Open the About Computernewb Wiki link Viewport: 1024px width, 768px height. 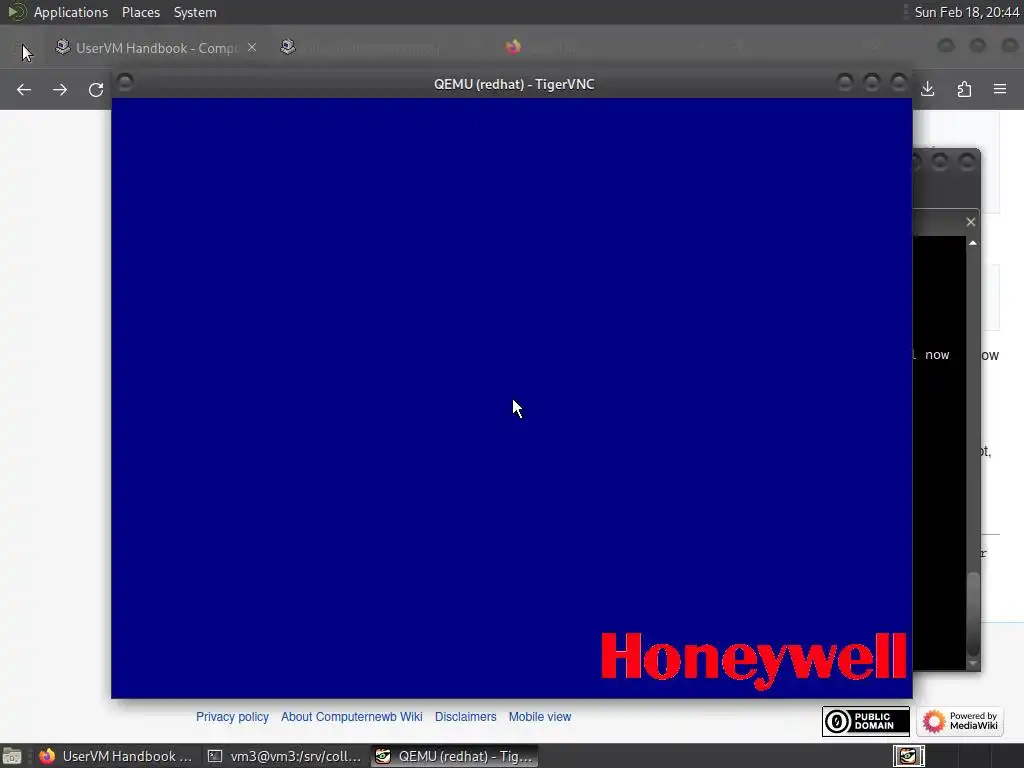[x=351, y=716]
